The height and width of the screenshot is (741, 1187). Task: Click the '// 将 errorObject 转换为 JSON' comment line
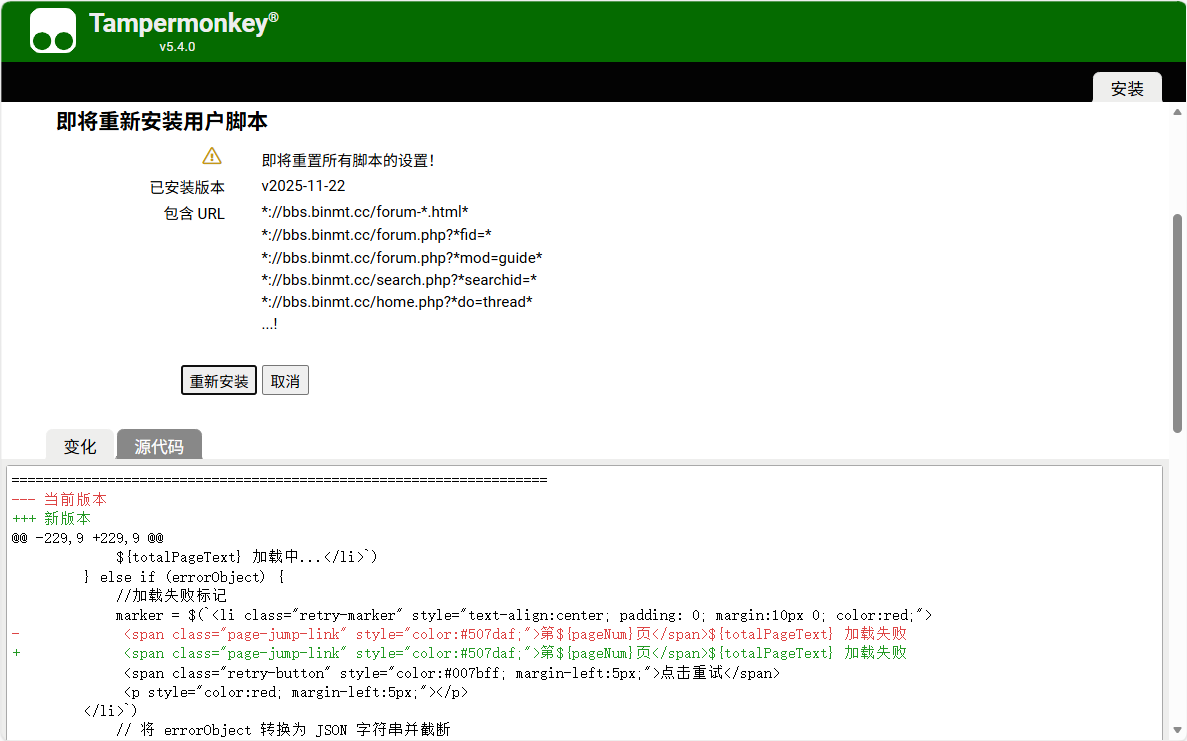[x=283, y=730]
